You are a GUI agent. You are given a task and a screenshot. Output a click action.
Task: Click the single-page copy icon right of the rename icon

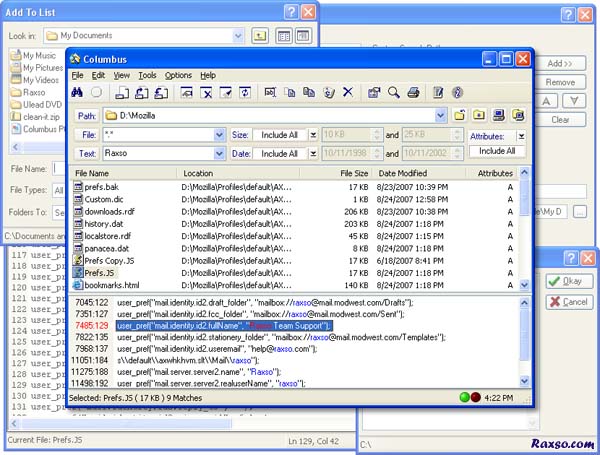pos(290,92)
